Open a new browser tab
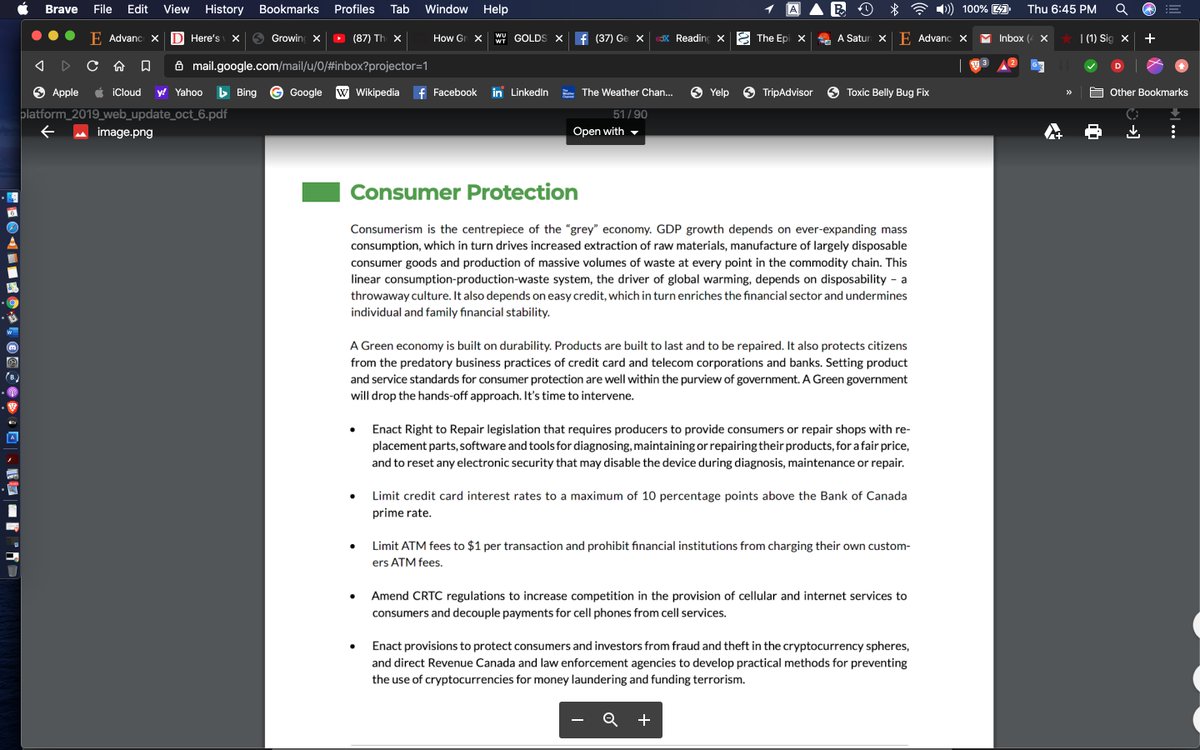 click(1150, 38)
